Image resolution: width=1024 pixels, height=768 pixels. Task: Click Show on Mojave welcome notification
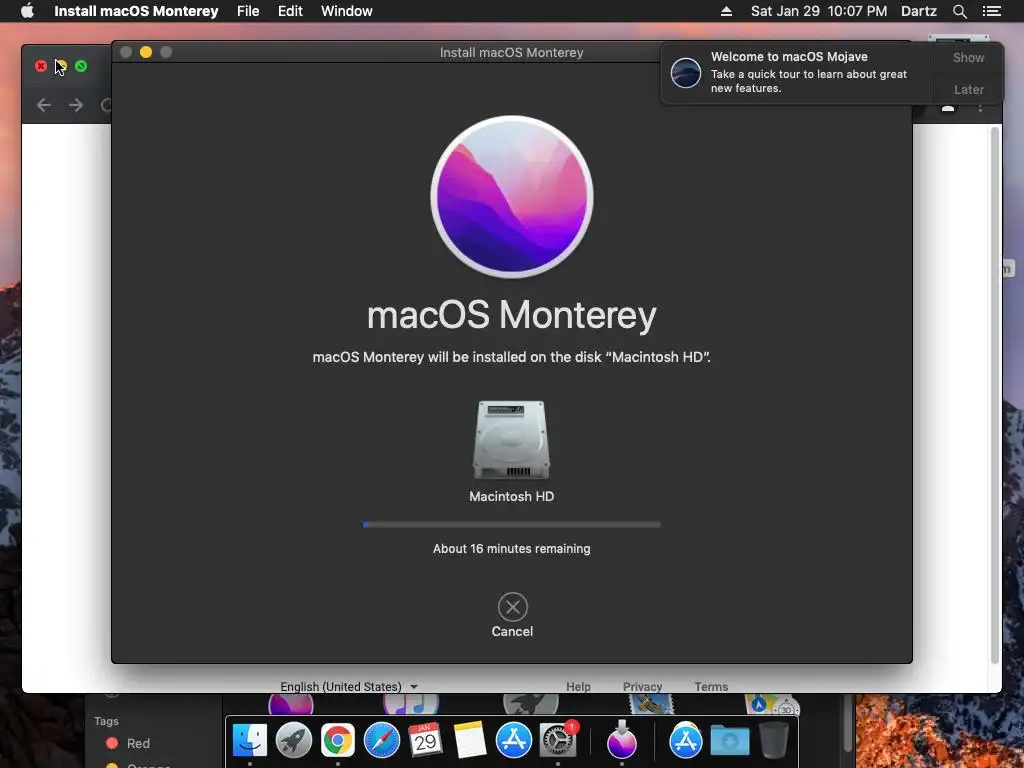pos(968,57)
